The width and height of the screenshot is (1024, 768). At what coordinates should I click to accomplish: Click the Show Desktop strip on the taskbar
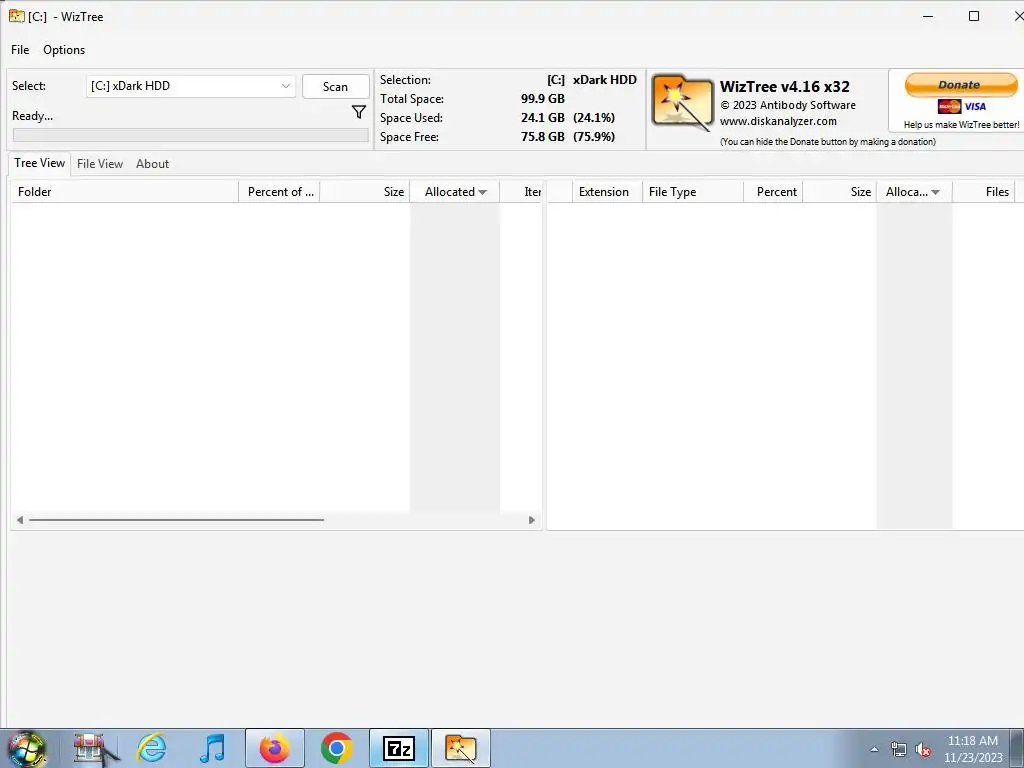point(1017,749)
